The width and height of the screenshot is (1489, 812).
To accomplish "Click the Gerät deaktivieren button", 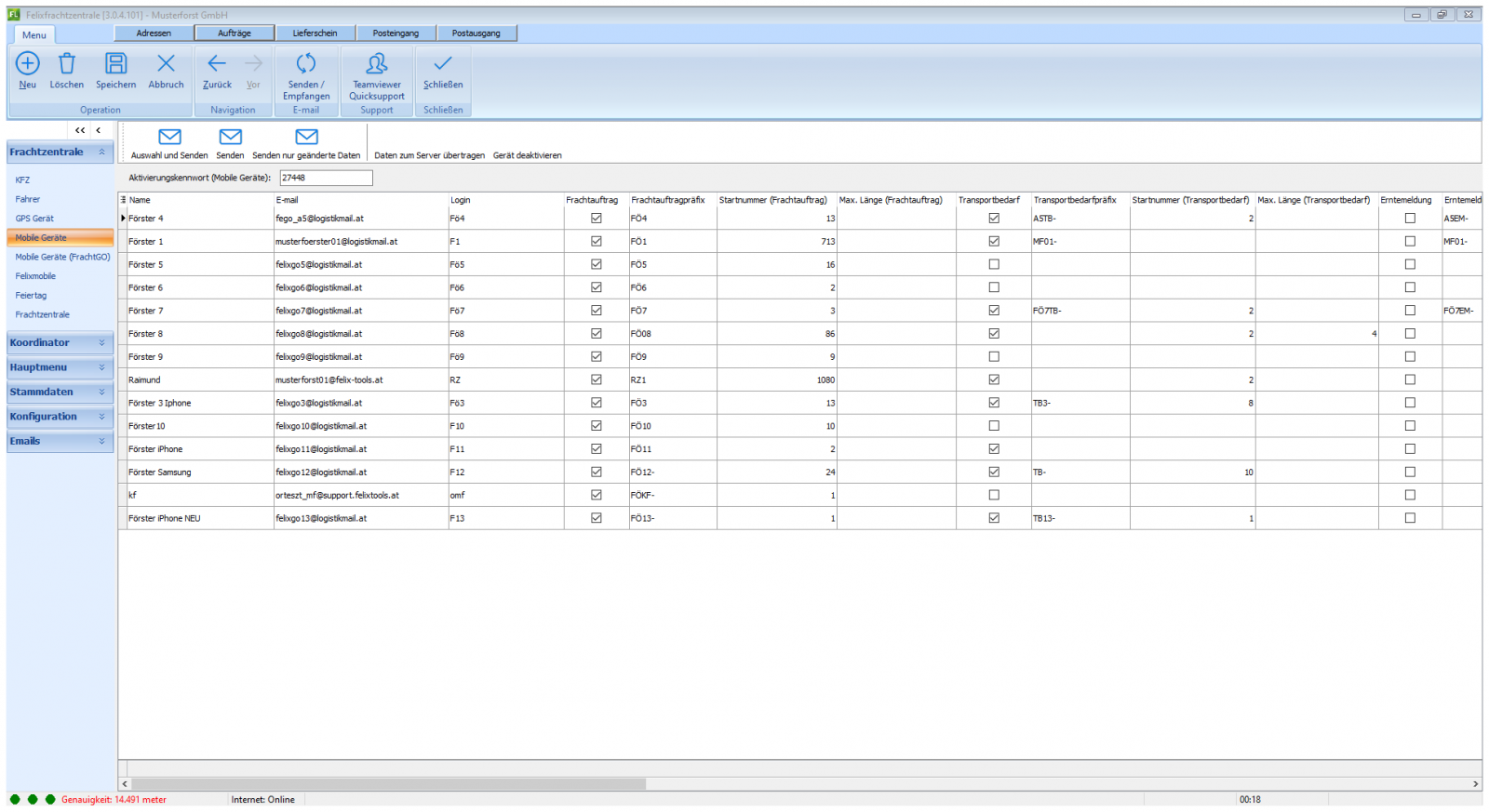I will click(x=528, y=155).
